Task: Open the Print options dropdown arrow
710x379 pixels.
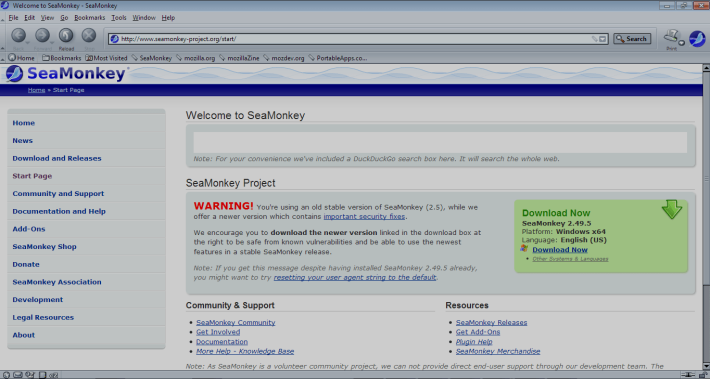Action: pyautogui.click(x=681, y=43)
